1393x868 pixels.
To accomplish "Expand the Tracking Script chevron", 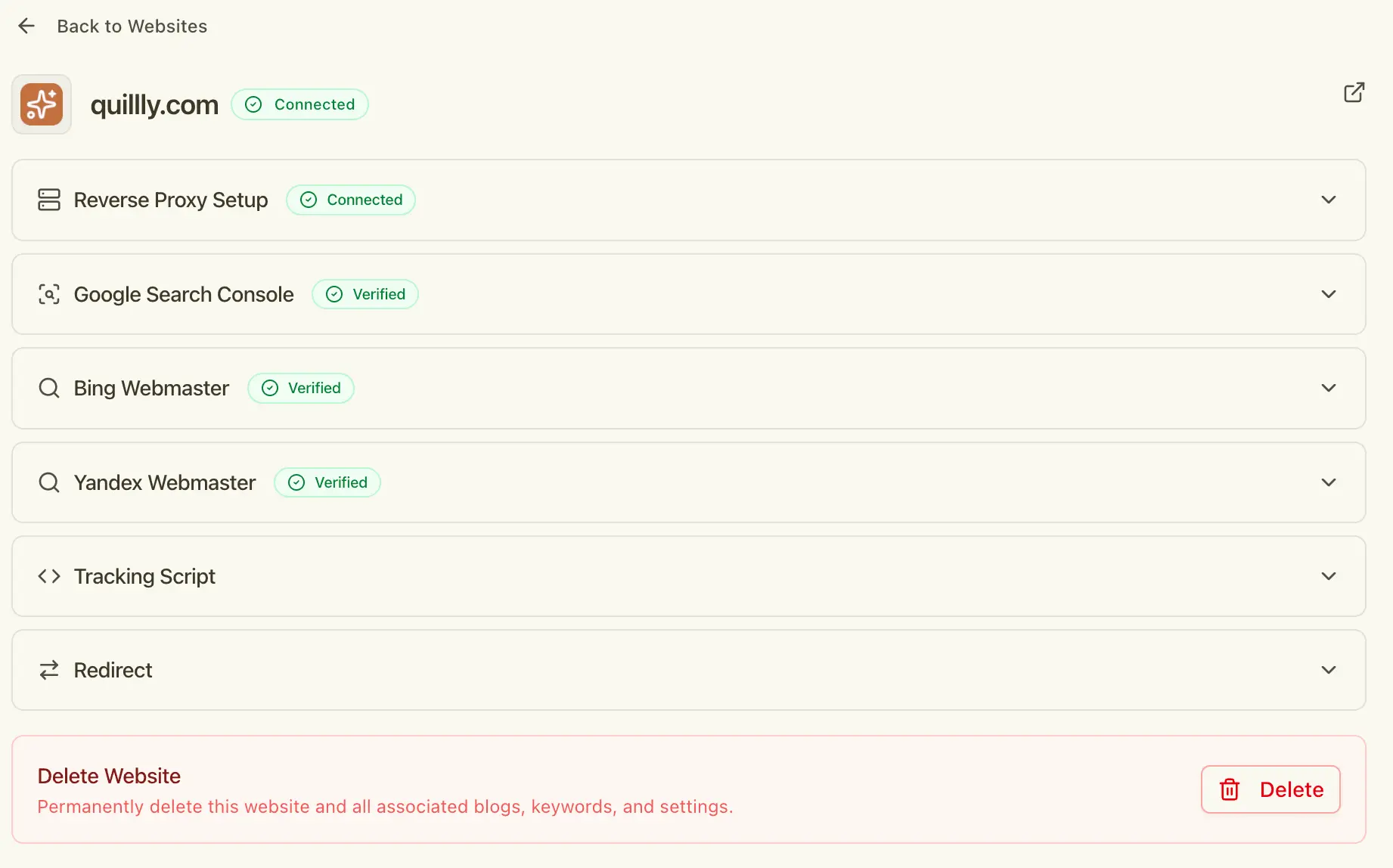I will [1328, 576].
